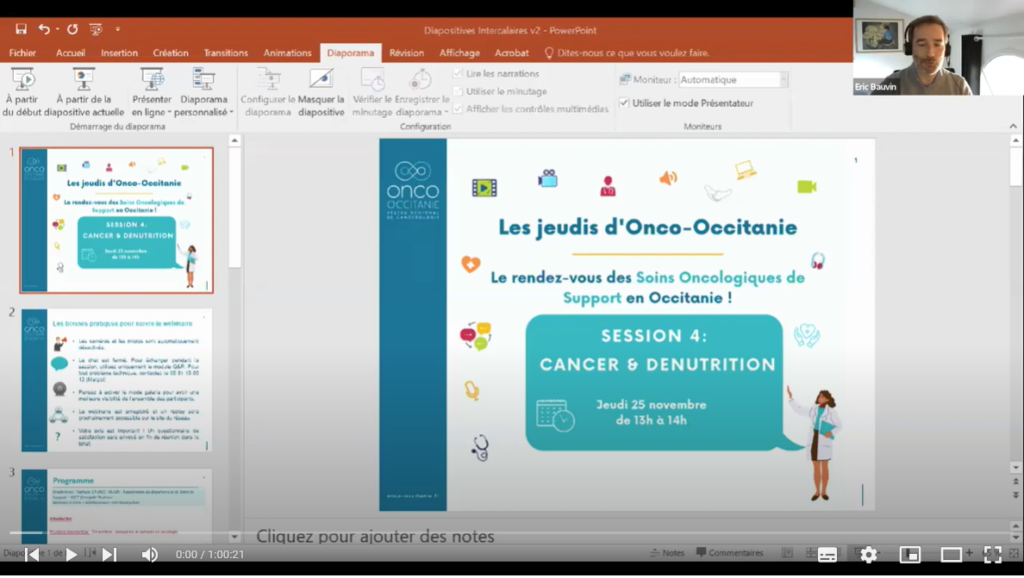
Task: Toggle 'Lire les narrations' checkbox
Action: coord(458,74)
